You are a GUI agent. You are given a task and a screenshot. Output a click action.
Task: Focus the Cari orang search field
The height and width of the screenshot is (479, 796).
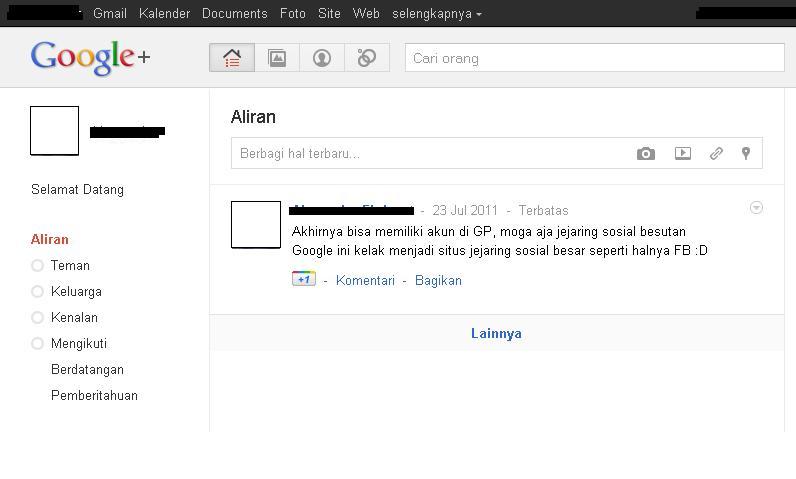click(x=594, y=58)
